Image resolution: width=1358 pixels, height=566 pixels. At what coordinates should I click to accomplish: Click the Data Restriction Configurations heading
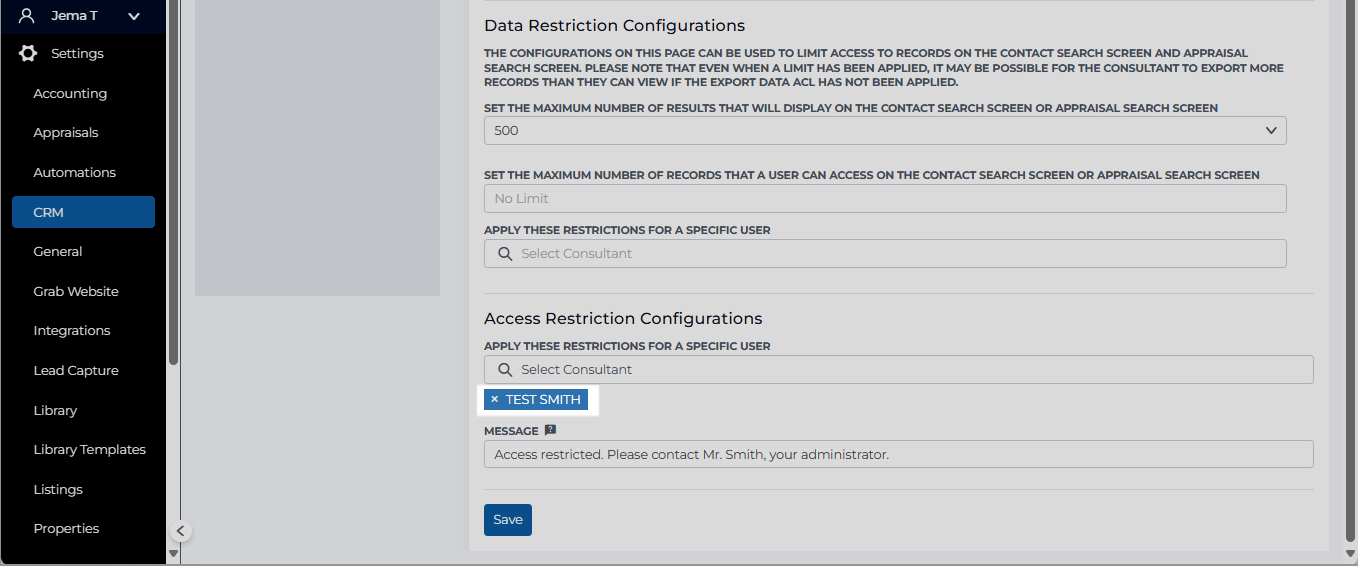point(614,25)
